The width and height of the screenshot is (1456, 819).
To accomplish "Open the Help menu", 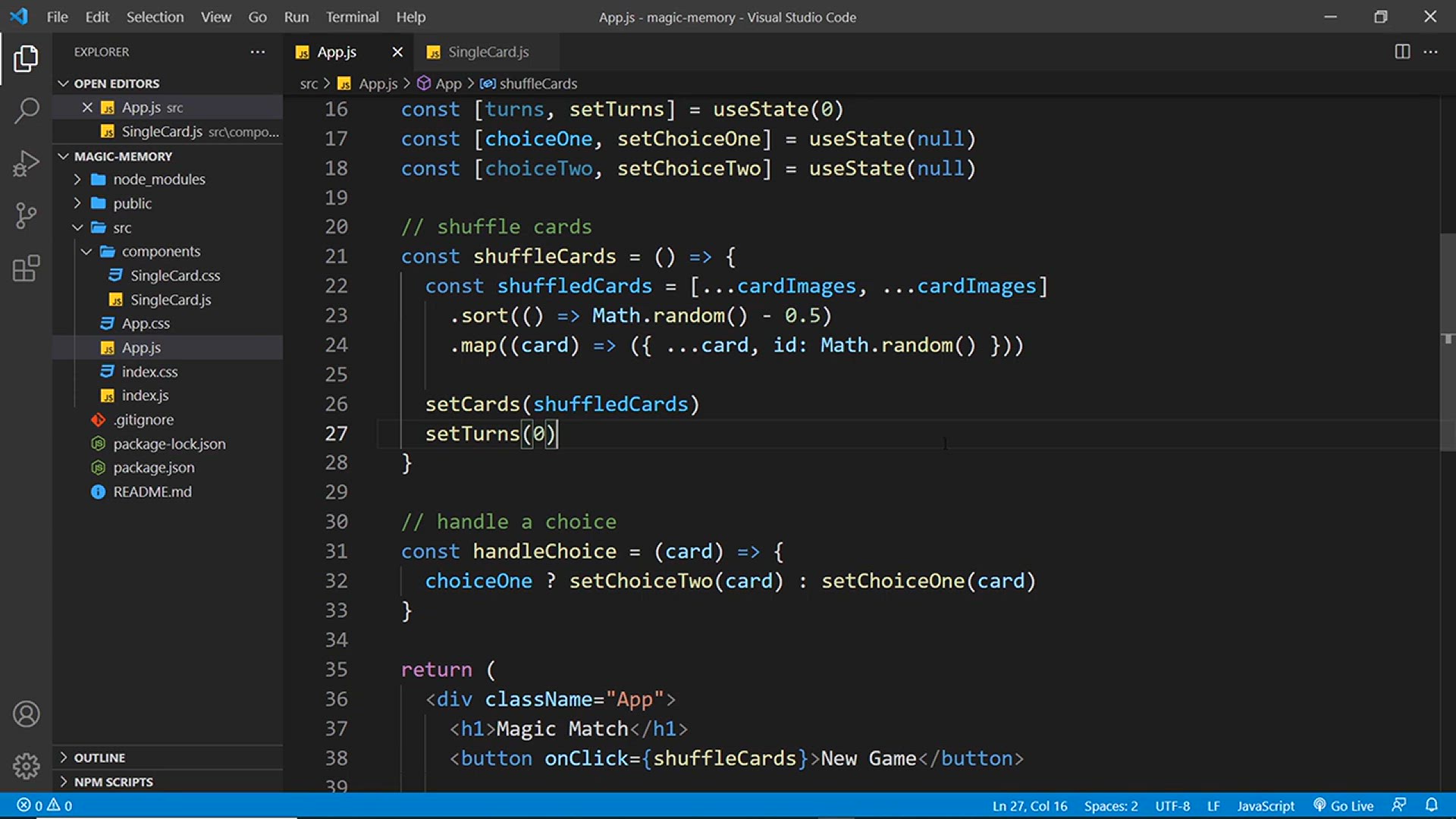I will pyautogui.click(x=411, y=17).
